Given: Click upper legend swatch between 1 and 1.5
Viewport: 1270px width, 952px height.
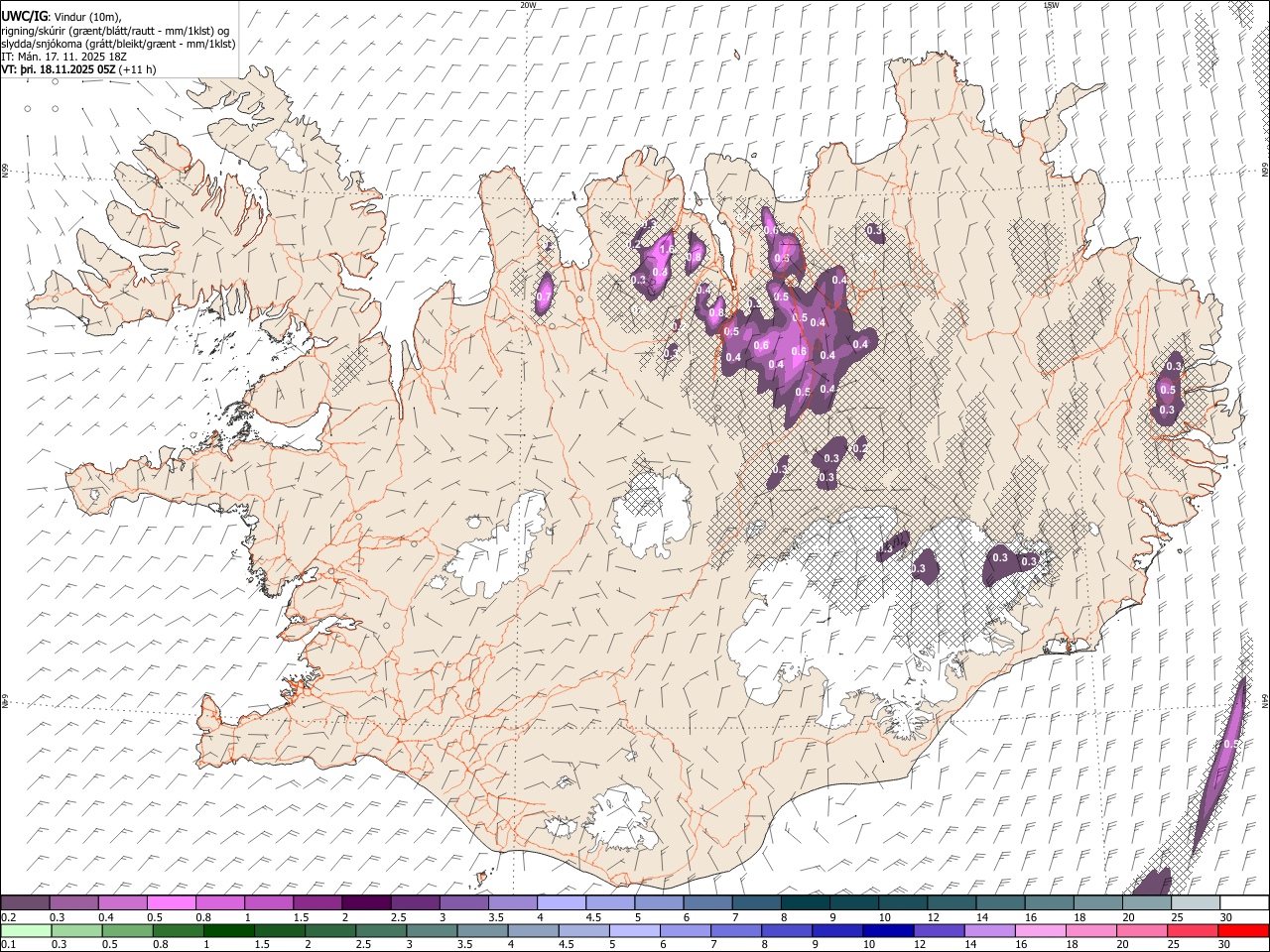Looking at the screenshot, I should pyautogui.click(x=269, y=902).
